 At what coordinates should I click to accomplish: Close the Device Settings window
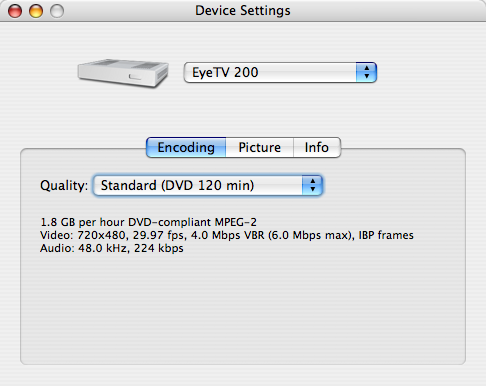tap(15, 11)
